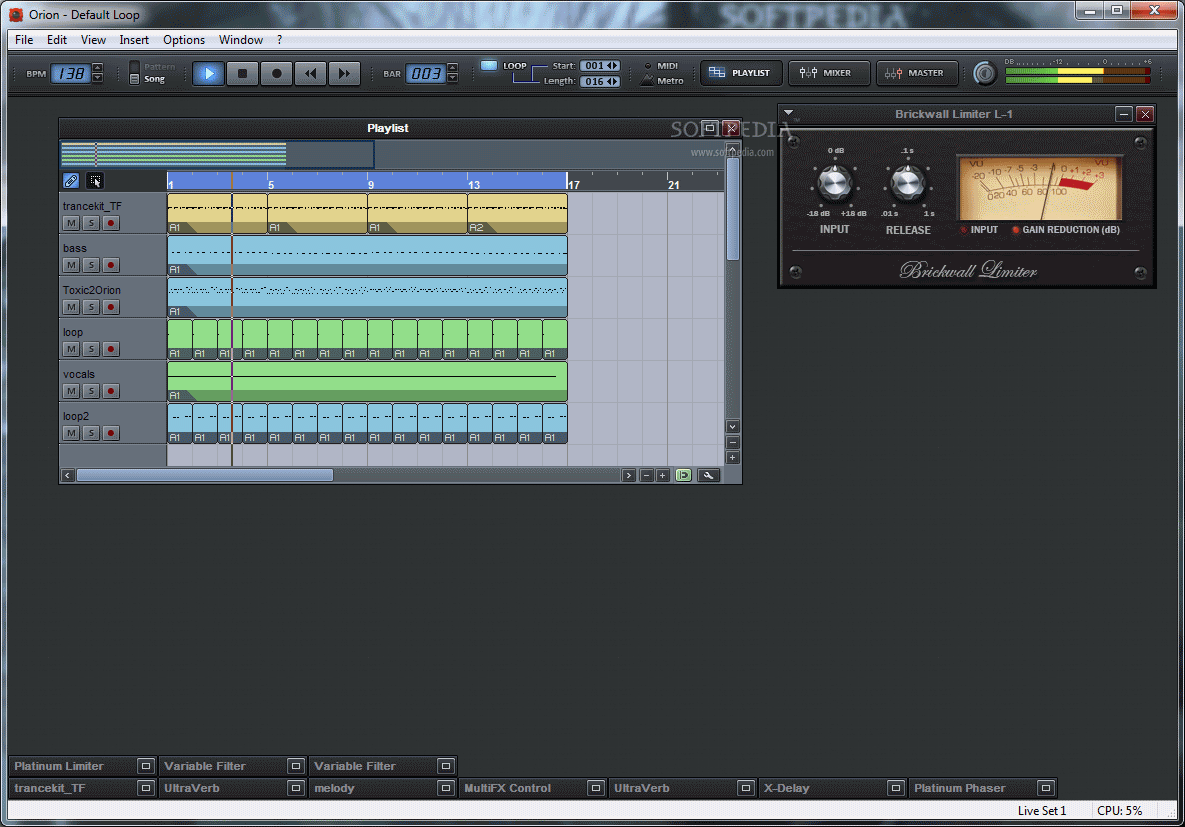Zoom out horizontally in the Playlist
This screenshot has height=827, width=1185.
tap(646, 475)
